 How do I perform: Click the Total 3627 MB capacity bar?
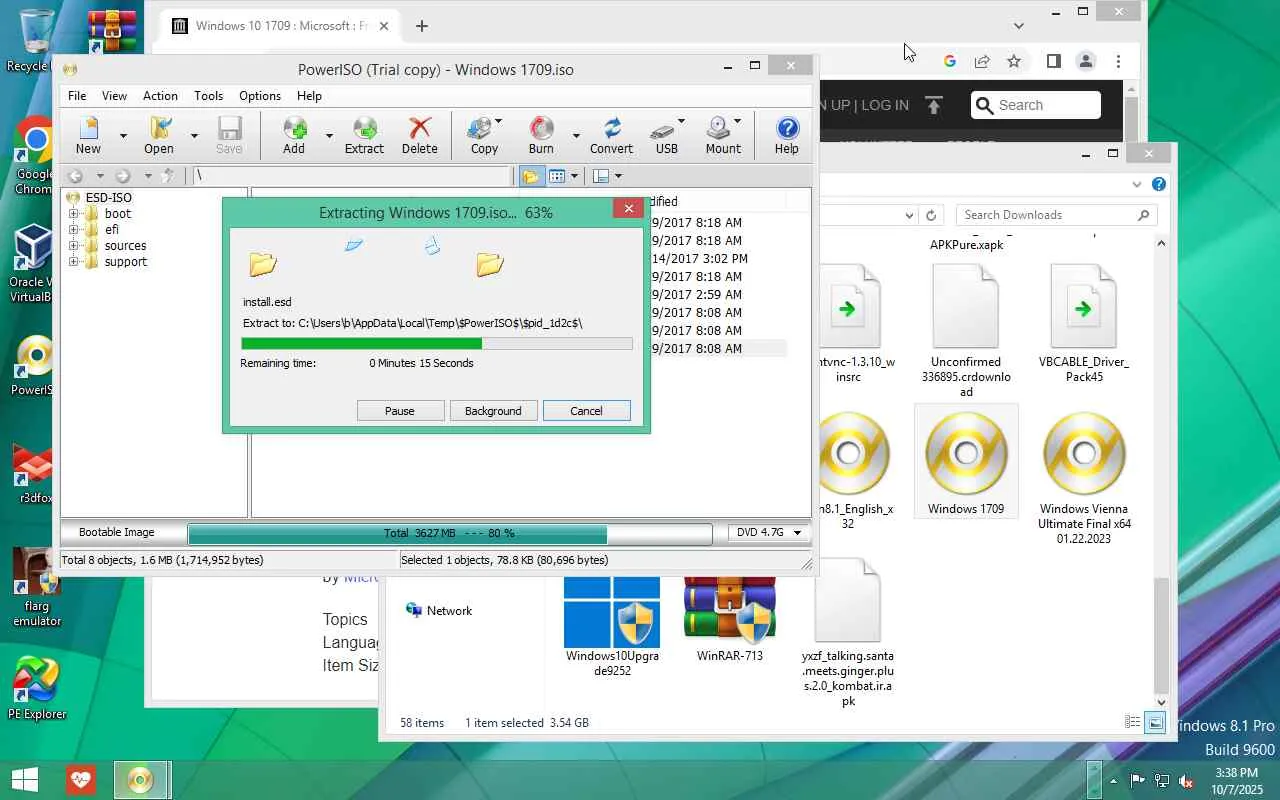(450, 533)
